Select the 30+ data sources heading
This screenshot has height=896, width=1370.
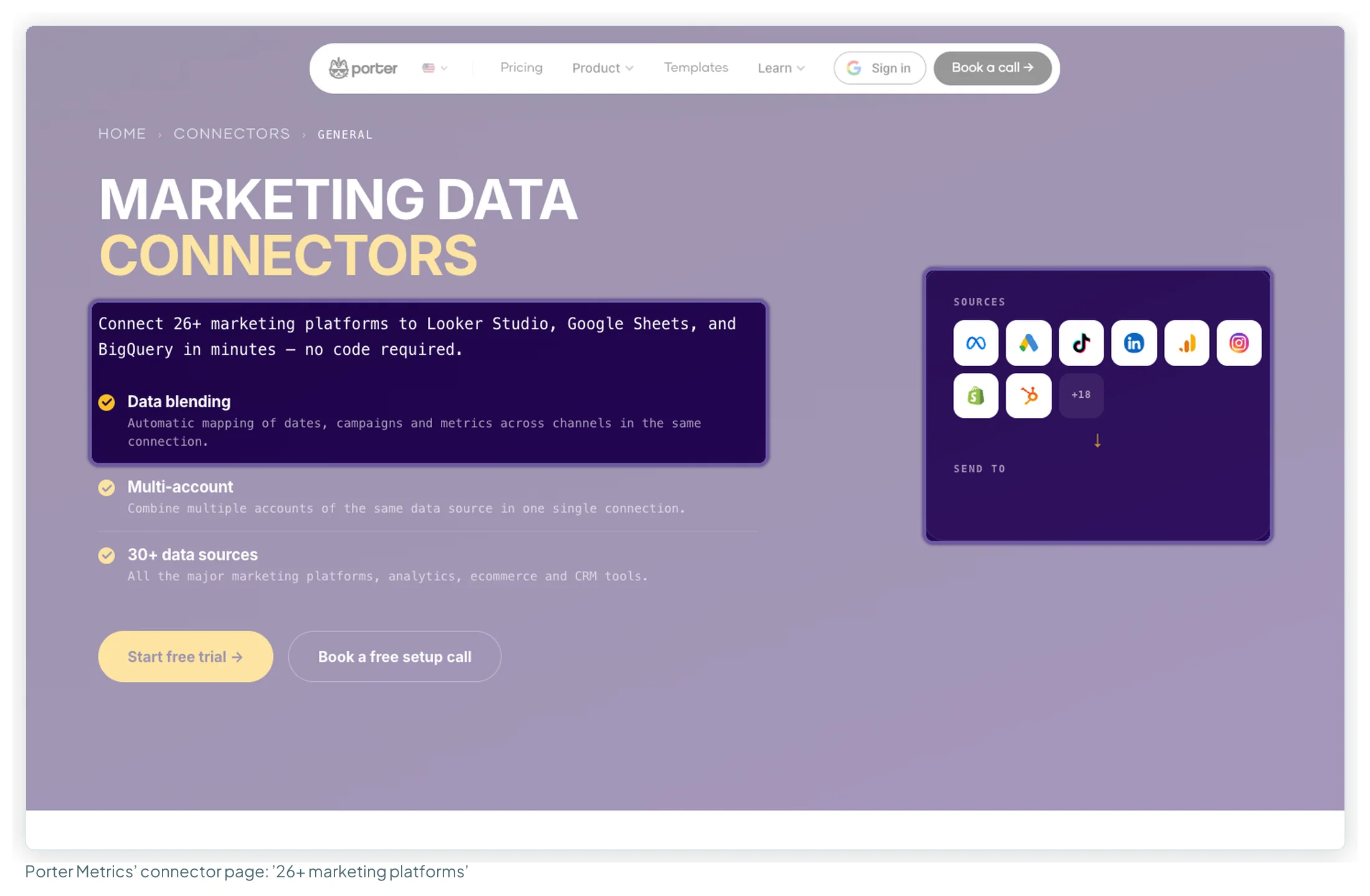point(192,555)
